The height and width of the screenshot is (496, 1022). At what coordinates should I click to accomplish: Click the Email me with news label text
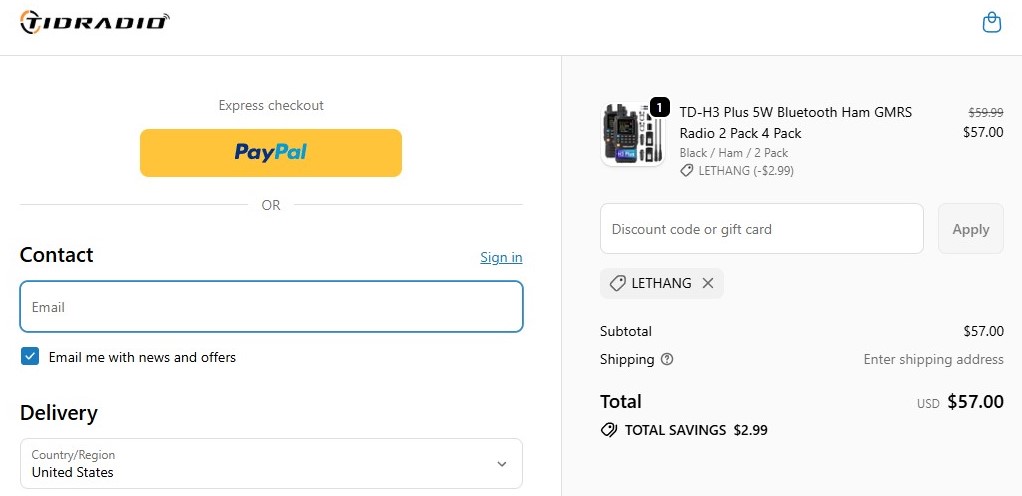142,357
